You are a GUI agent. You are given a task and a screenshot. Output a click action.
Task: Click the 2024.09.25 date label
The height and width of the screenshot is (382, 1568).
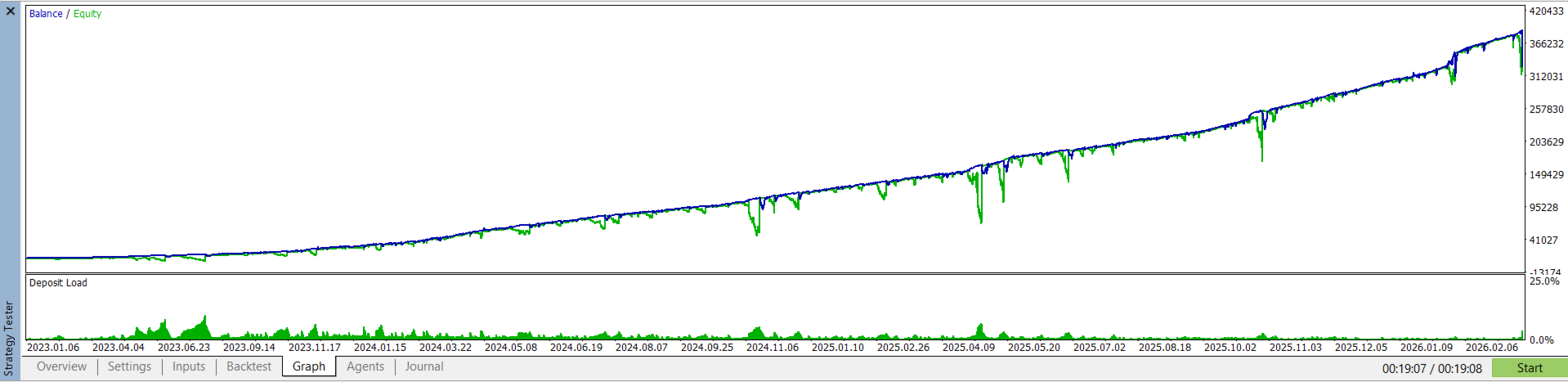pos(707,348)
